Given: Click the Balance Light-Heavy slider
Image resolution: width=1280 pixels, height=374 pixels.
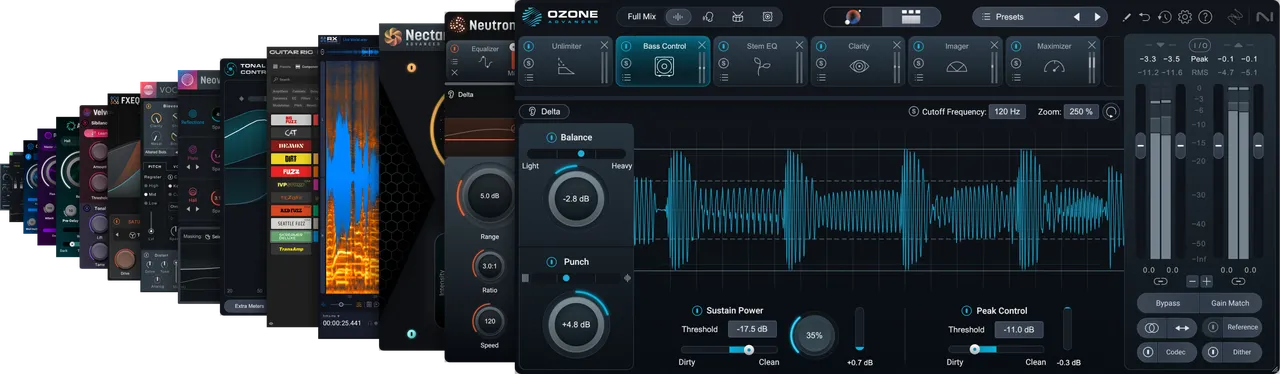Looking at the screenshot, I should pyautogui.click(x=577, y=153).
